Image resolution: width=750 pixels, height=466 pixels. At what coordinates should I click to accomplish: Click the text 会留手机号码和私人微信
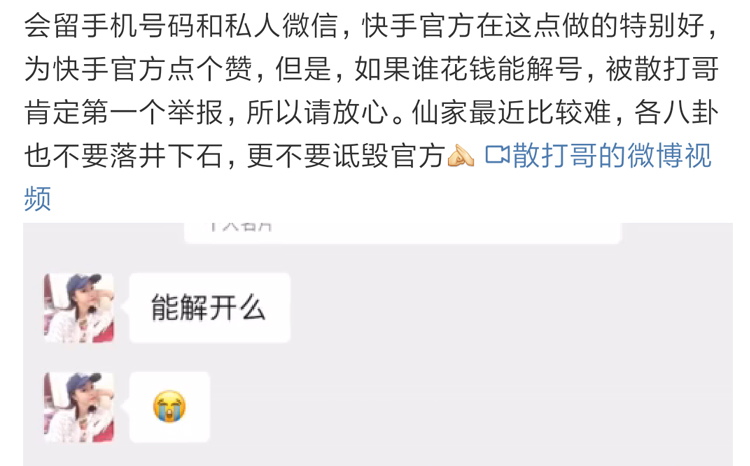[x=181, y=25]
